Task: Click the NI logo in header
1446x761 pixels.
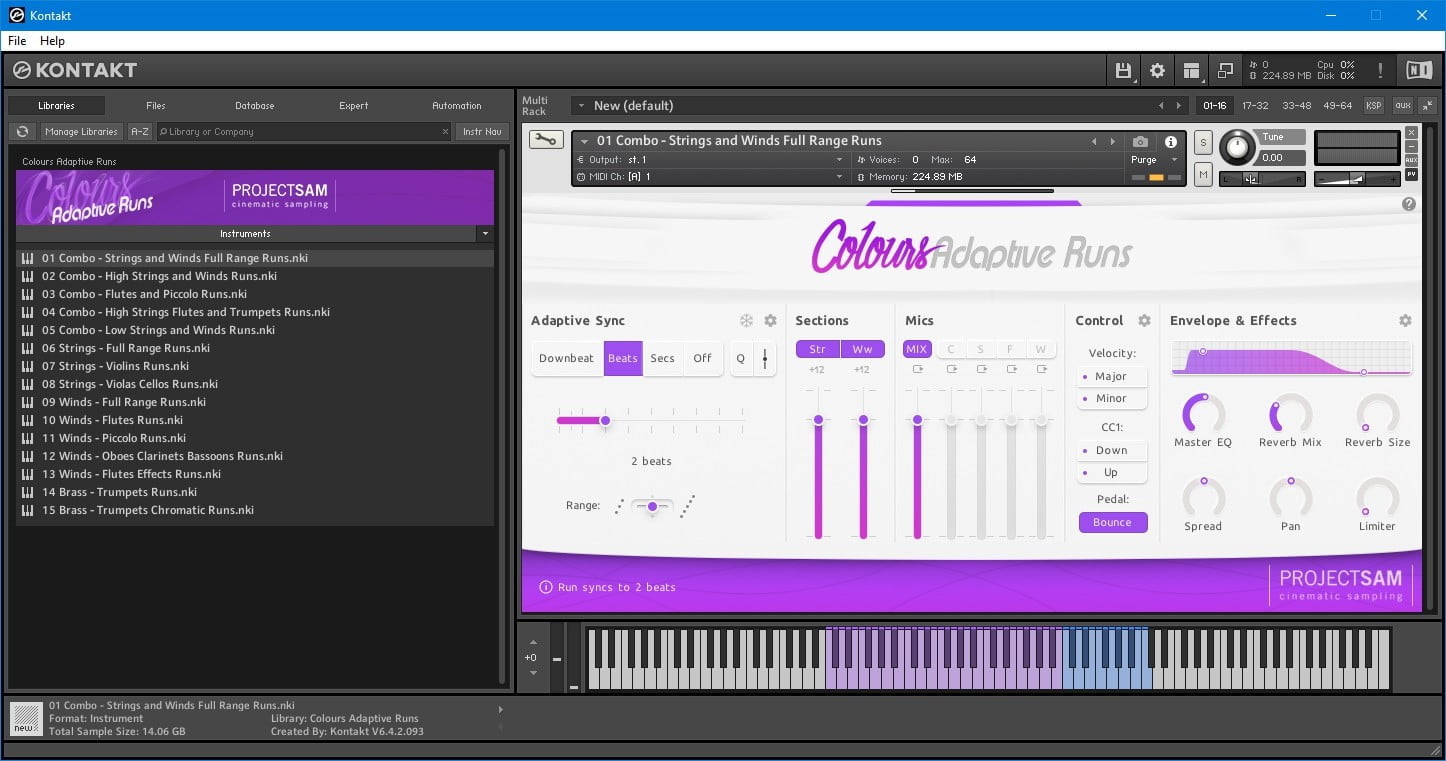Action: pos(1419,70)
